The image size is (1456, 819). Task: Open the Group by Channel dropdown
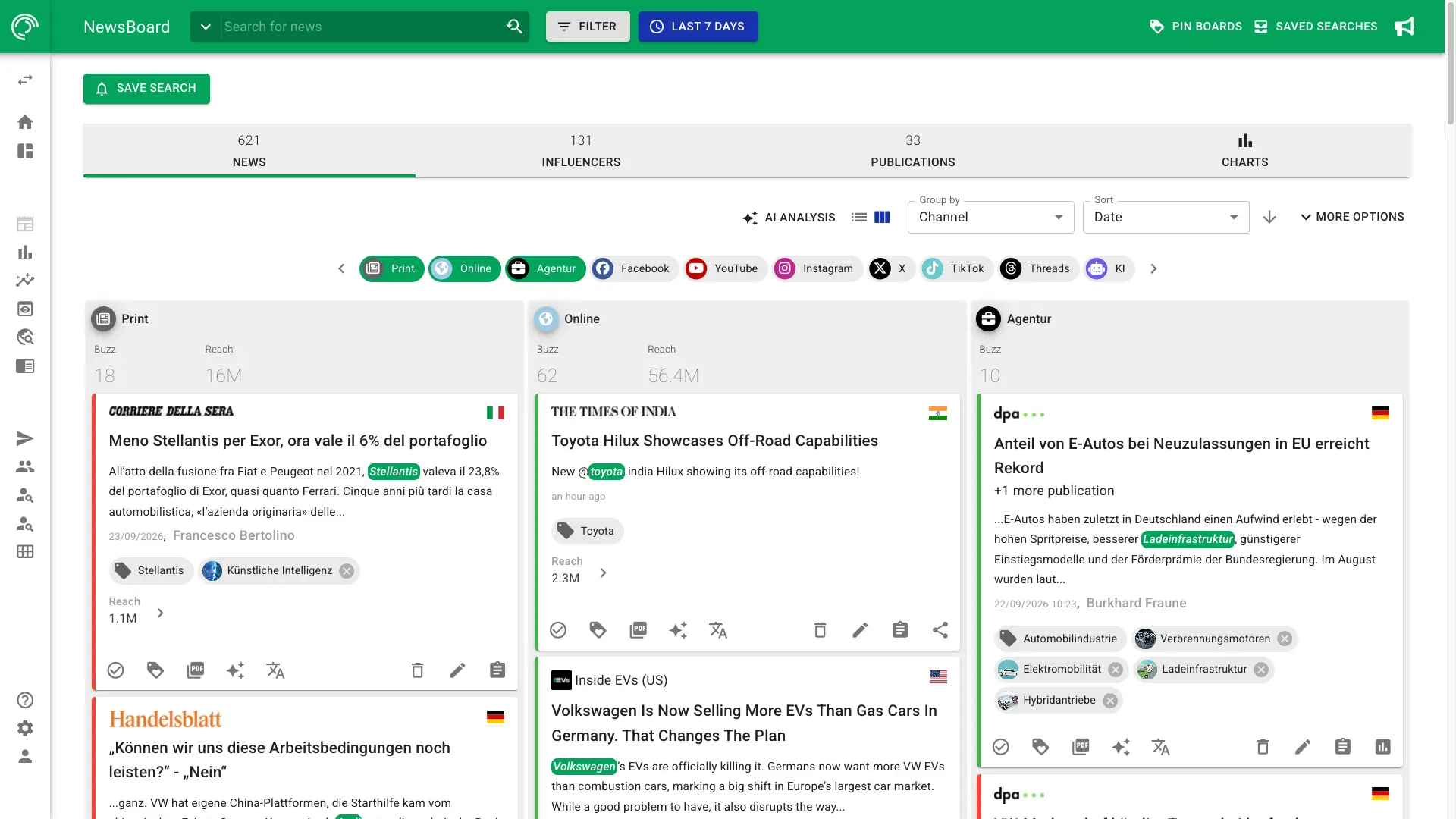[990, 217]
